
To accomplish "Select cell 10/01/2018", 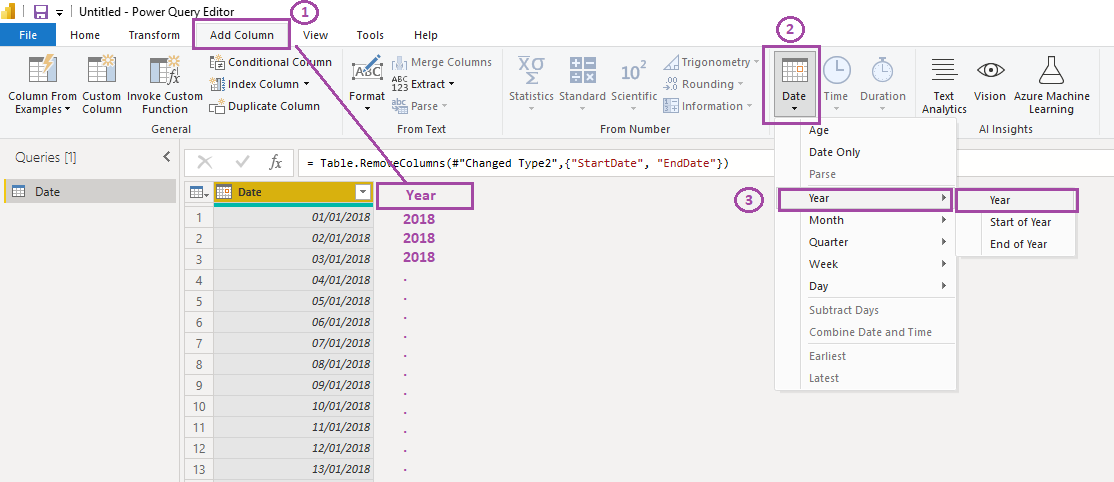I will tap(293, 407).
